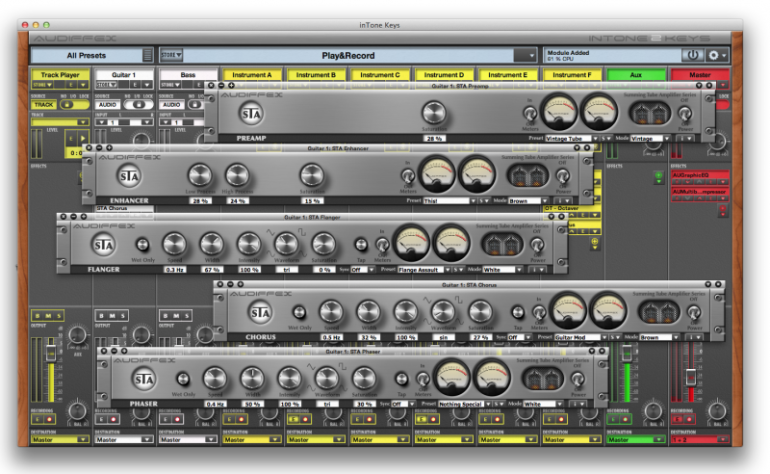This screenshot has width=770, height=474.
Task: Toggle the Wet Only switch on Flanger
Action: (141, 245)
